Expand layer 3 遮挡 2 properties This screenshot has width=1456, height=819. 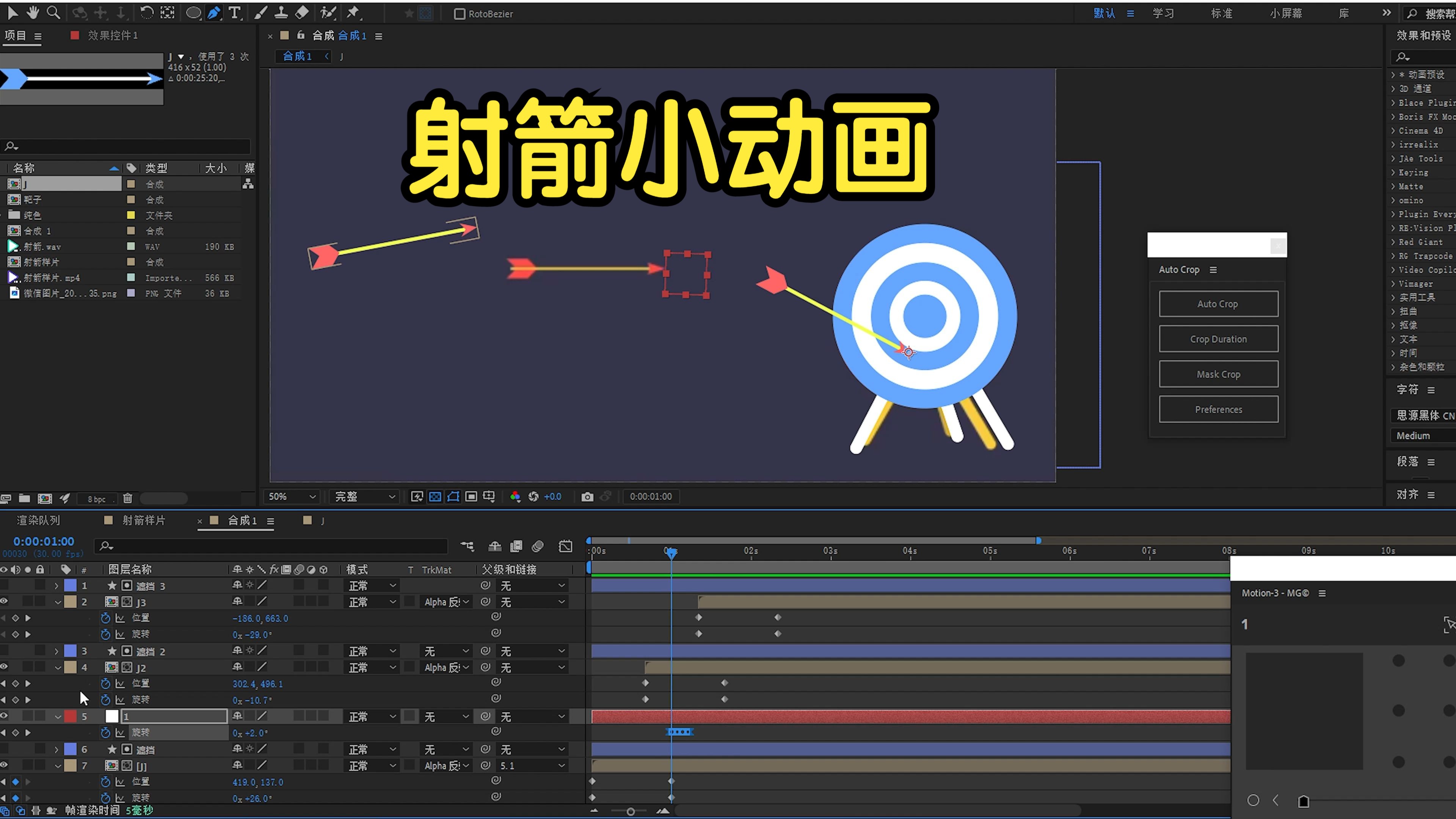(56, 651)
